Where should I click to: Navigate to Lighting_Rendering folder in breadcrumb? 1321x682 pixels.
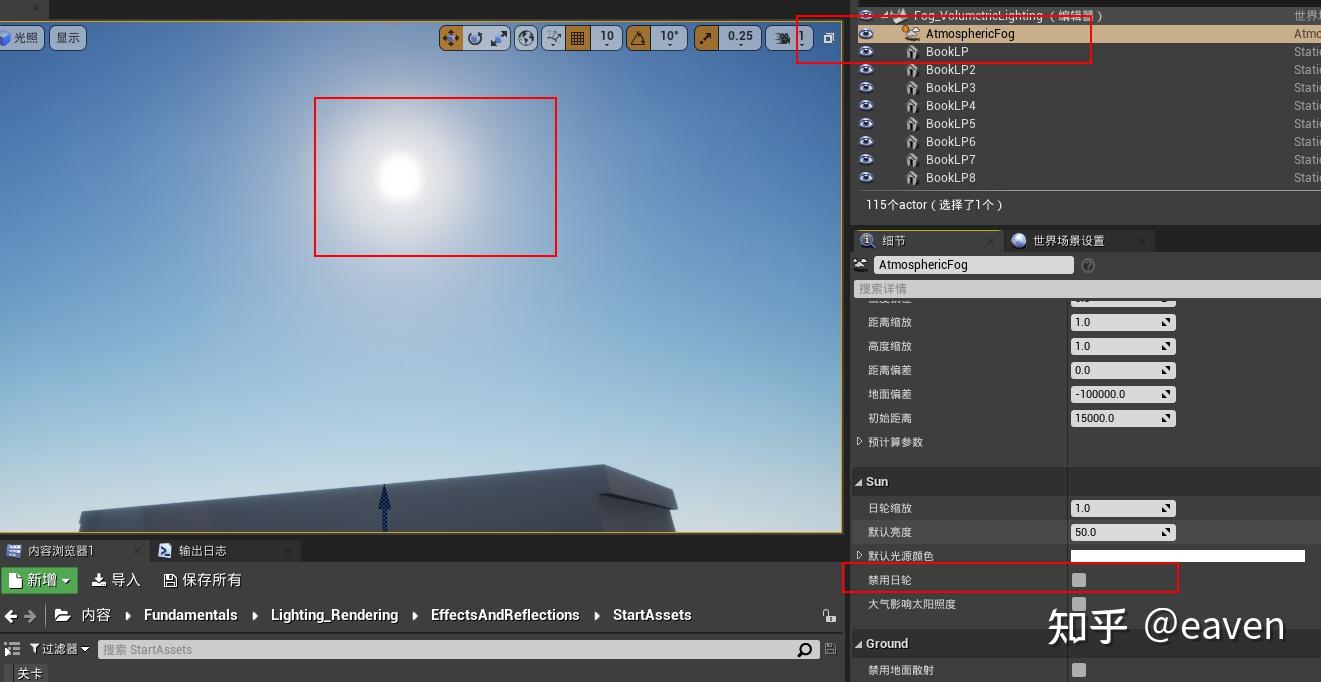click(x=334, y=615)
